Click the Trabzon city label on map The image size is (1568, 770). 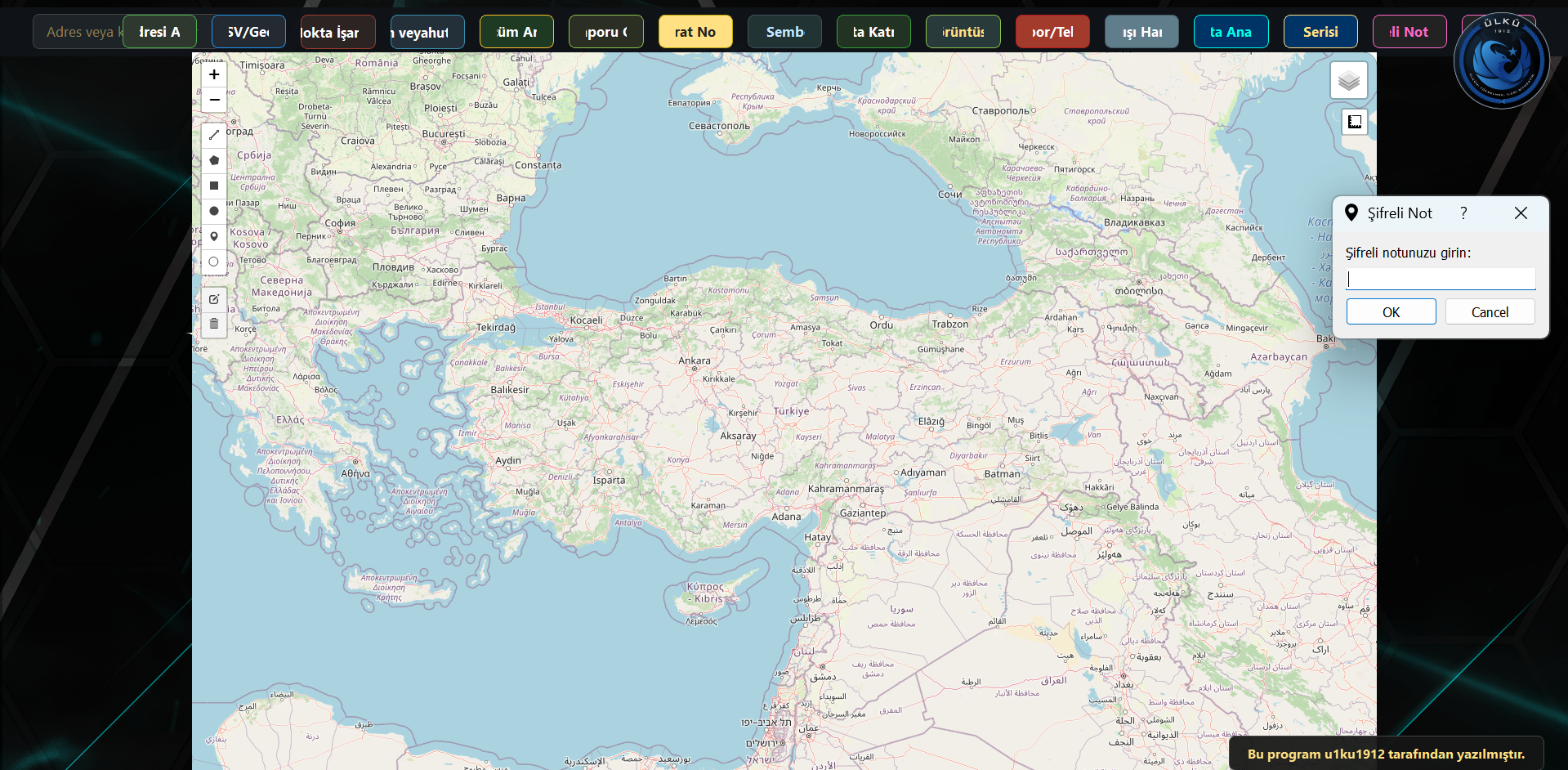coord(949,324)
